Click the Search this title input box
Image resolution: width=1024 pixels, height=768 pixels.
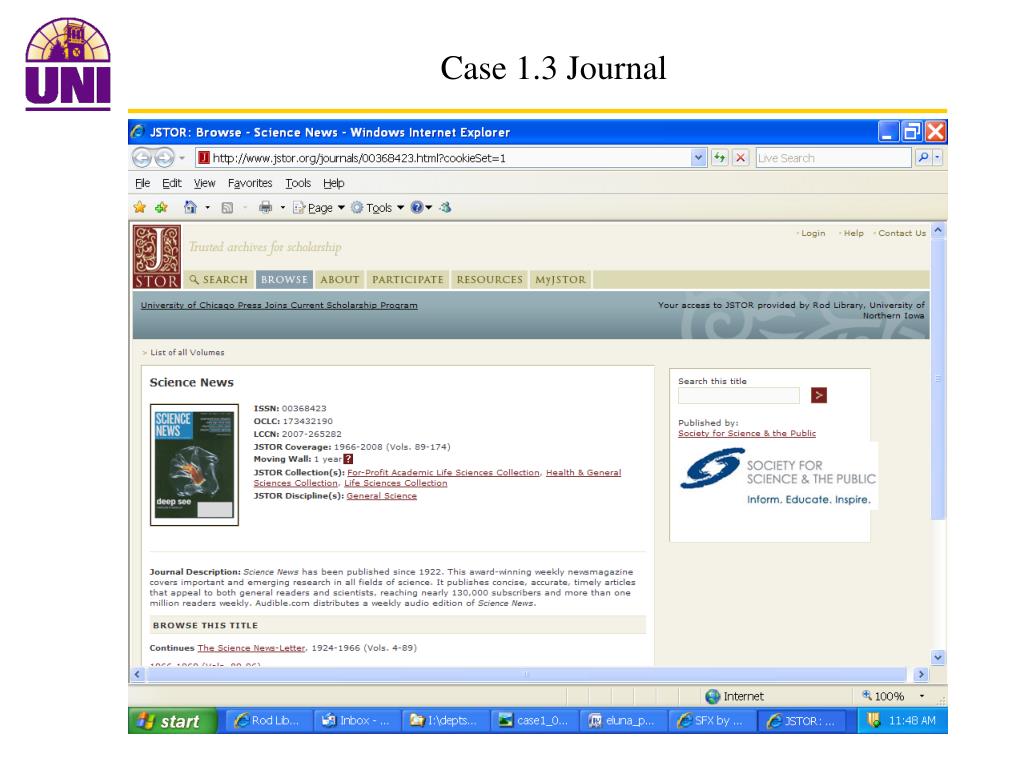(739, 395)
